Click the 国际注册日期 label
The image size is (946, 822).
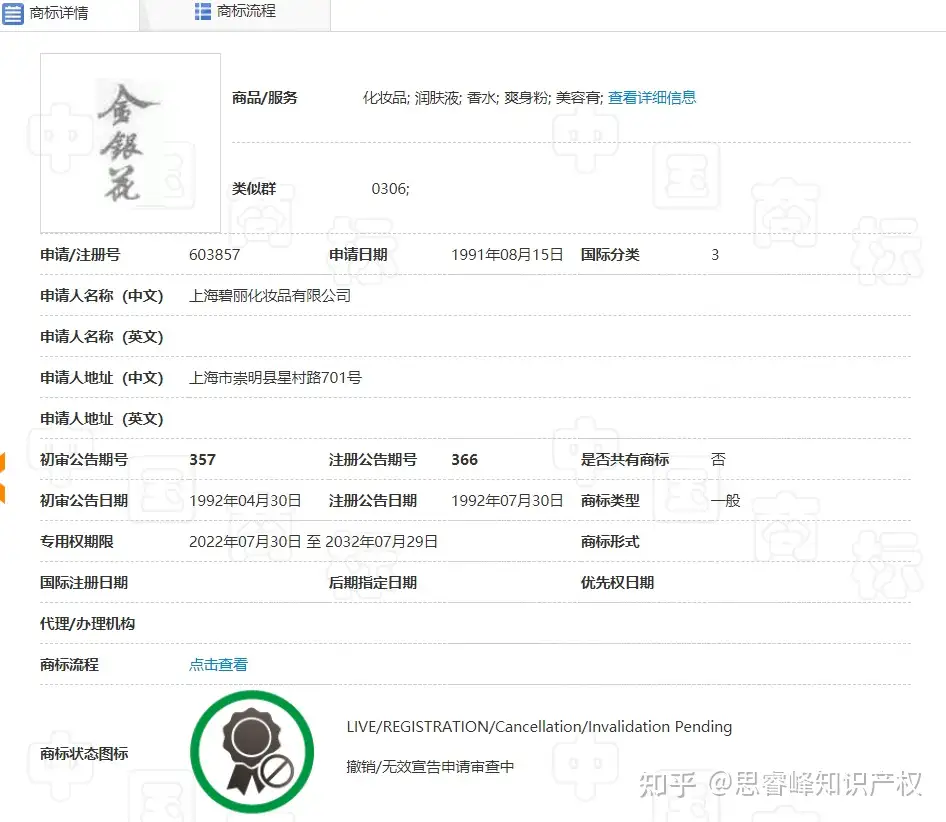(84, 583)
